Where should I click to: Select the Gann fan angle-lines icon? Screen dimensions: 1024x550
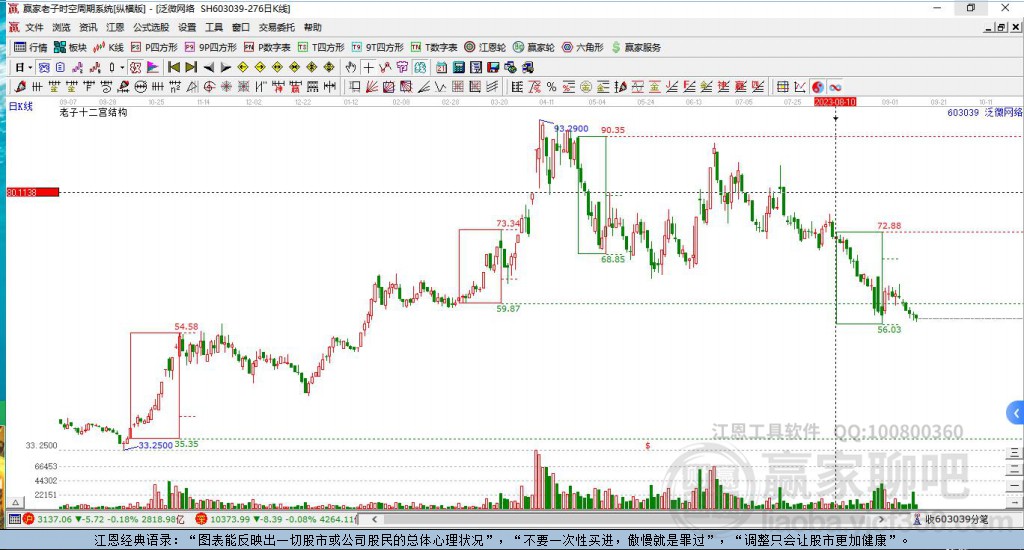pos(372,86)
